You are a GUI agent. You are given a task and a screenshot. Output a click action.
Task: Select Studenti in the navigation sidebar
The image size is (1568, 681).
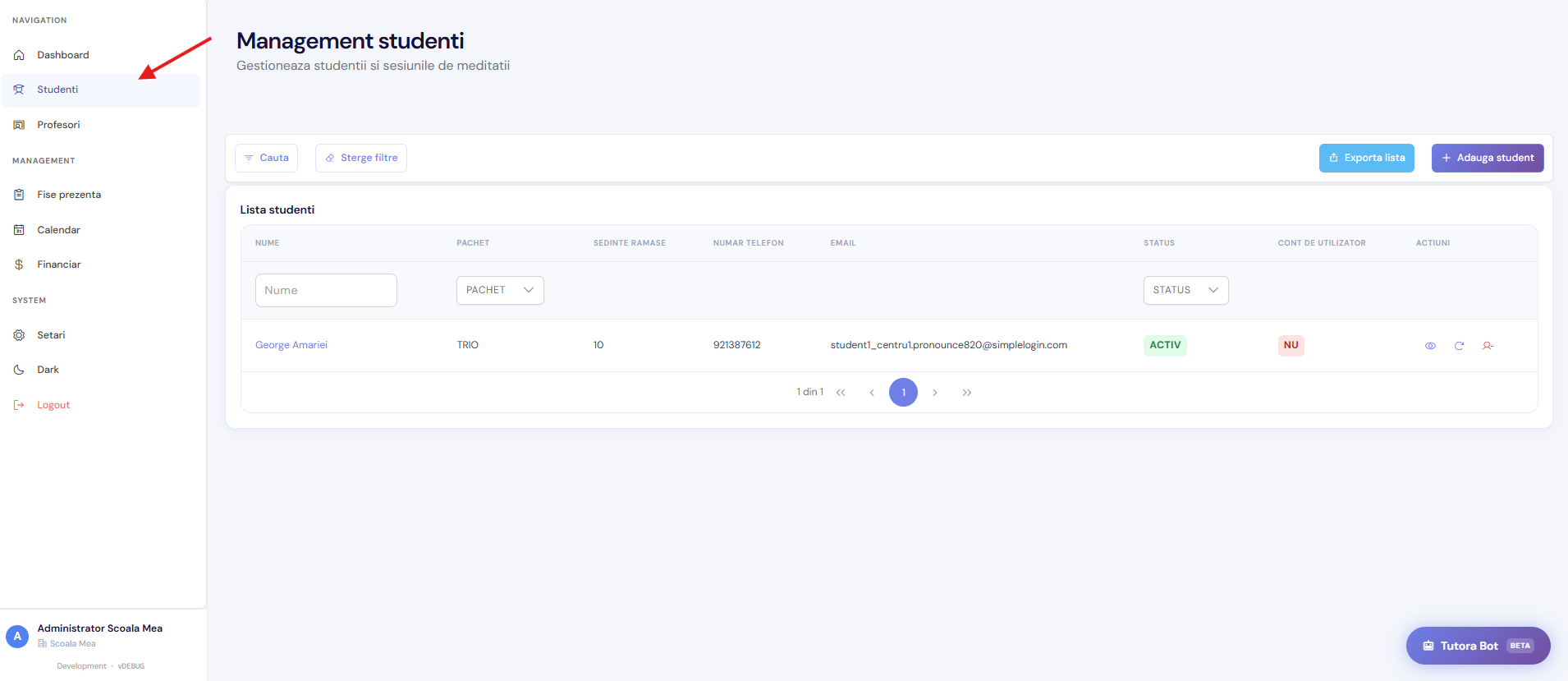100,90
